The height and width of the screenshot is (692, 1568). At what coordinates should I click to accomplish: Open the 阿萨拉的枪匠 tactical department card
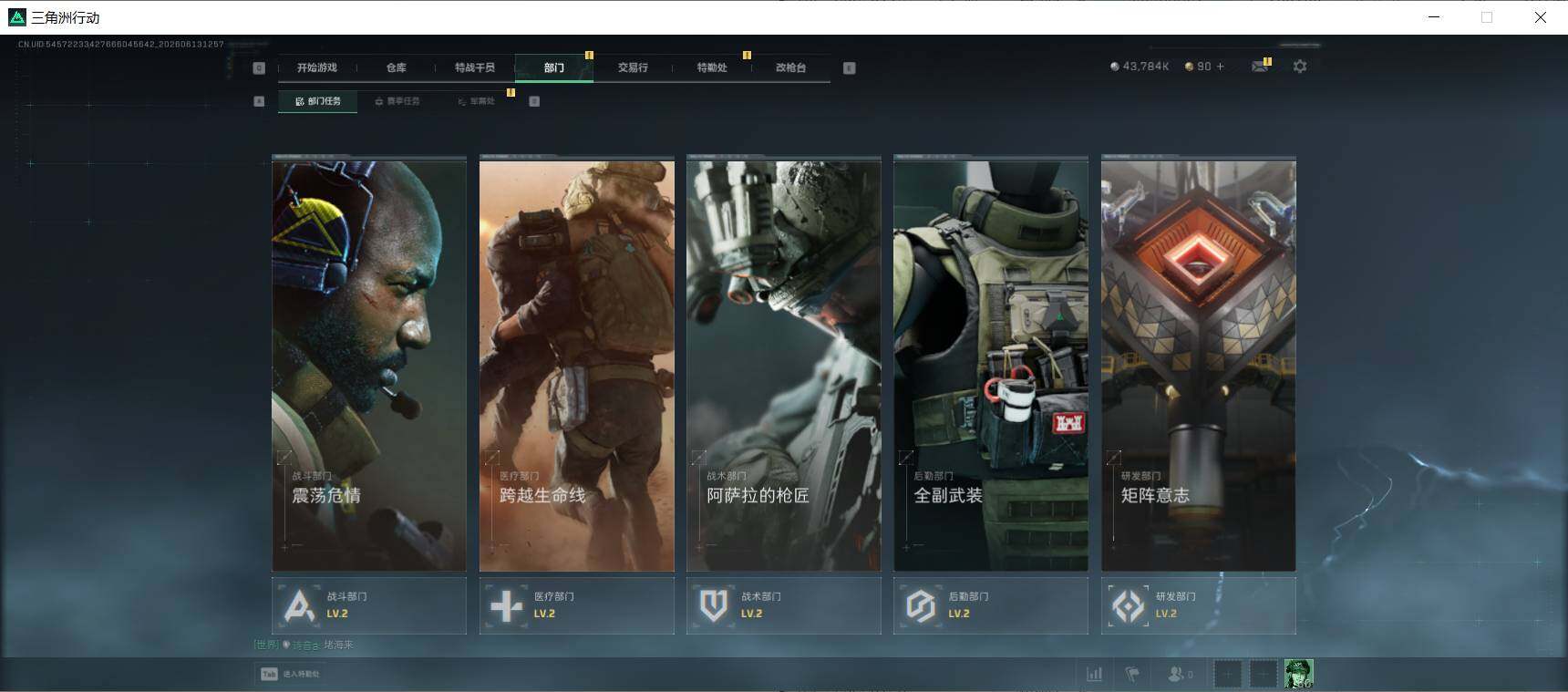[784, 365]
